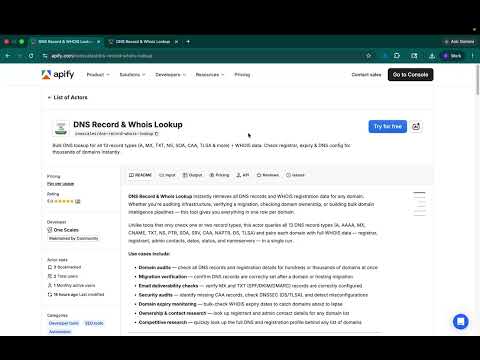Click the Monthly active users icon
This screenshot has width=480, height=360.
pos(50,285)
